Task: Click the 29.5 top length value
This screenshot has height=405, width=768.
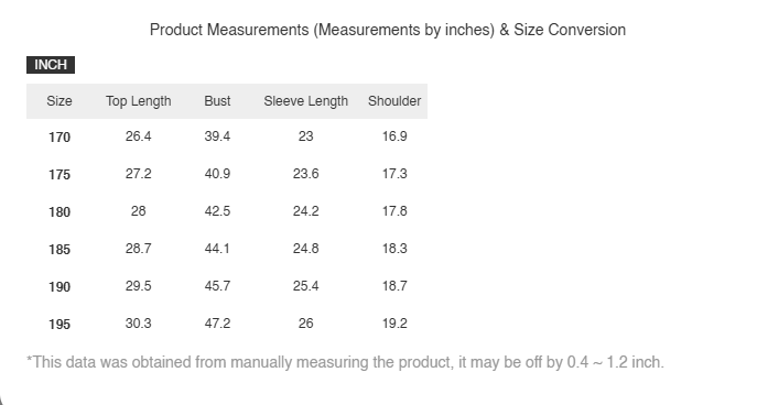Action: pos(138,286)
